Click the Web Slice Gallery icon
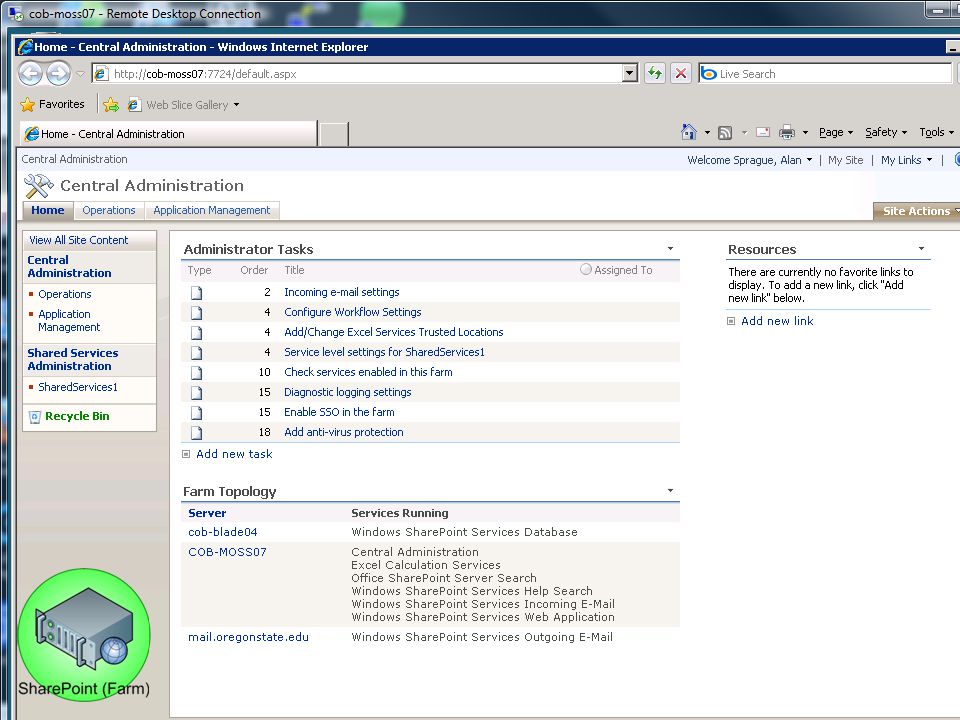Image resolution: width=960 pixels, height=720 pixels. (x=134, y=105)
